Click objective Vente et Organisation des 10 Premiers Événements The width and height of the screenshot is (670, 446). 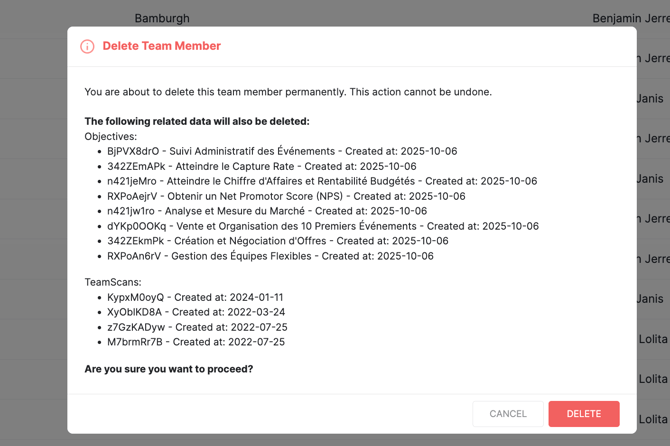click(x=323, y=226)
